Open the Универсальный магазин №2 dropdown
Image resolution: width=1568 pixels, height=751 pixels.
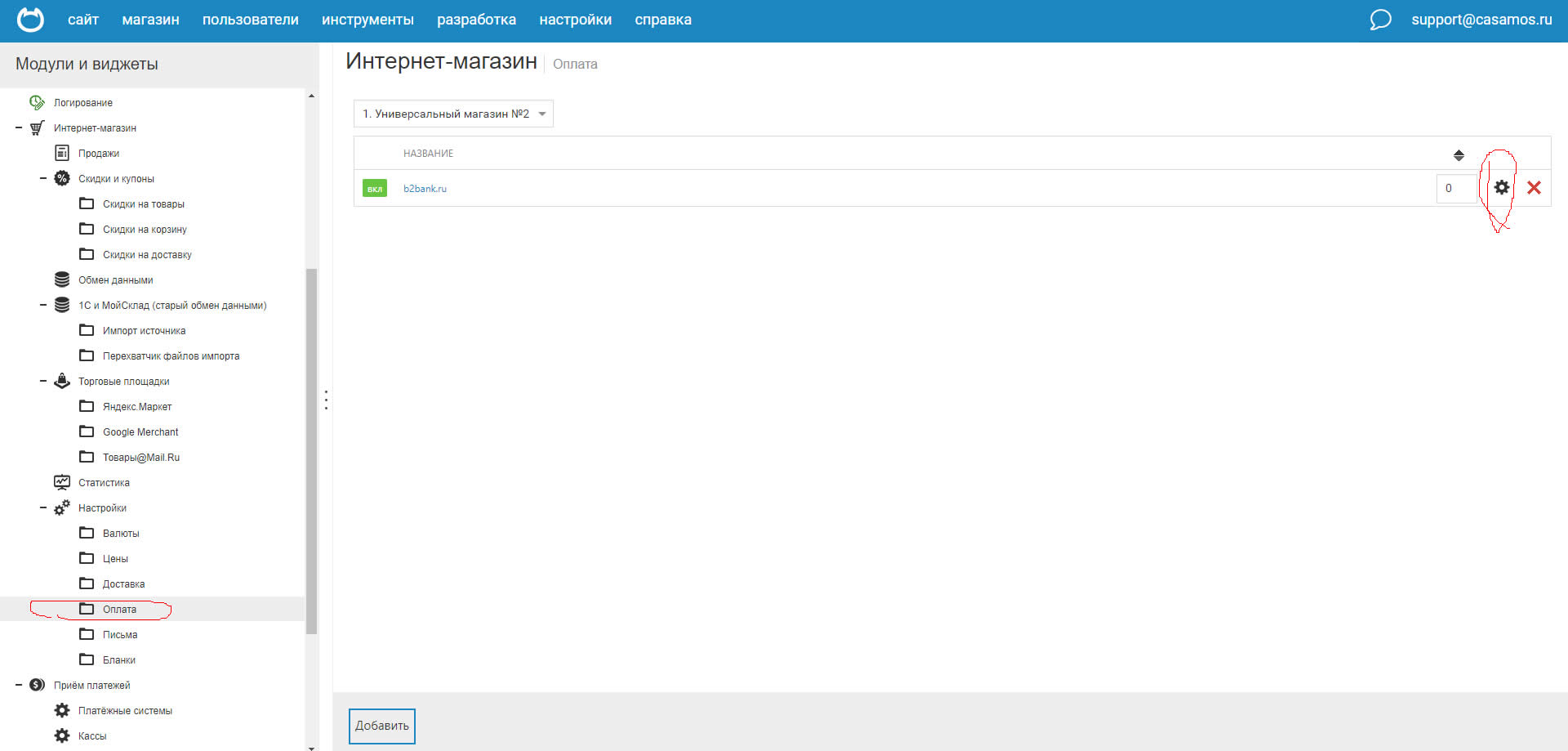(x=453, y=114)
